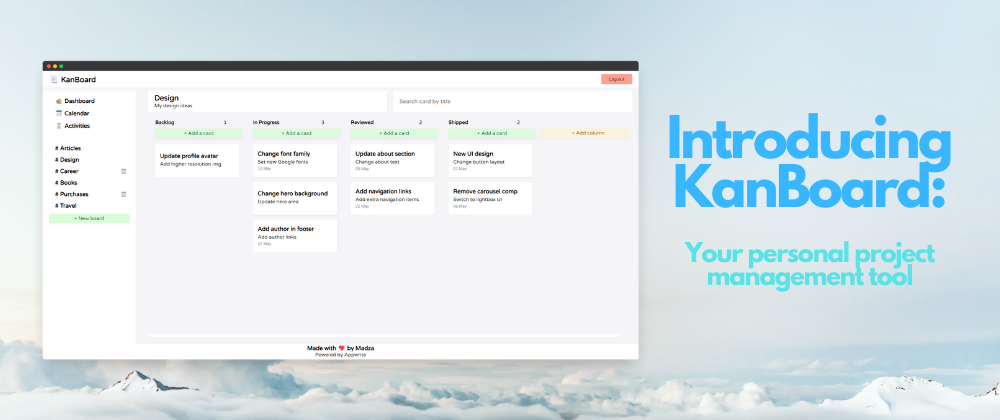Focus the Search card by title field
The height and width of the screenshot is (420, 1000).
(513, 101)
